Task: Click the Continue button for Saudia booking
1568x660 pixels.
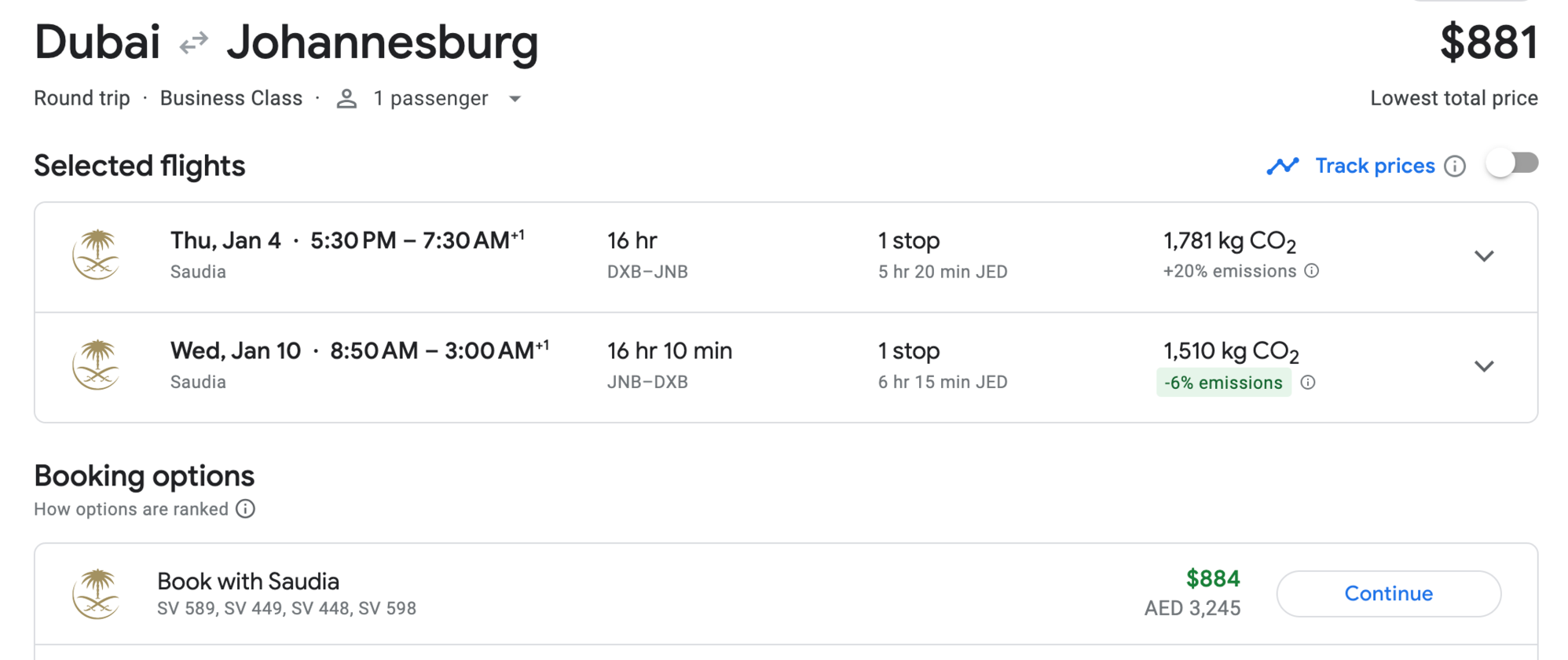Action: pyautogui.click(x=1388, y=593)
